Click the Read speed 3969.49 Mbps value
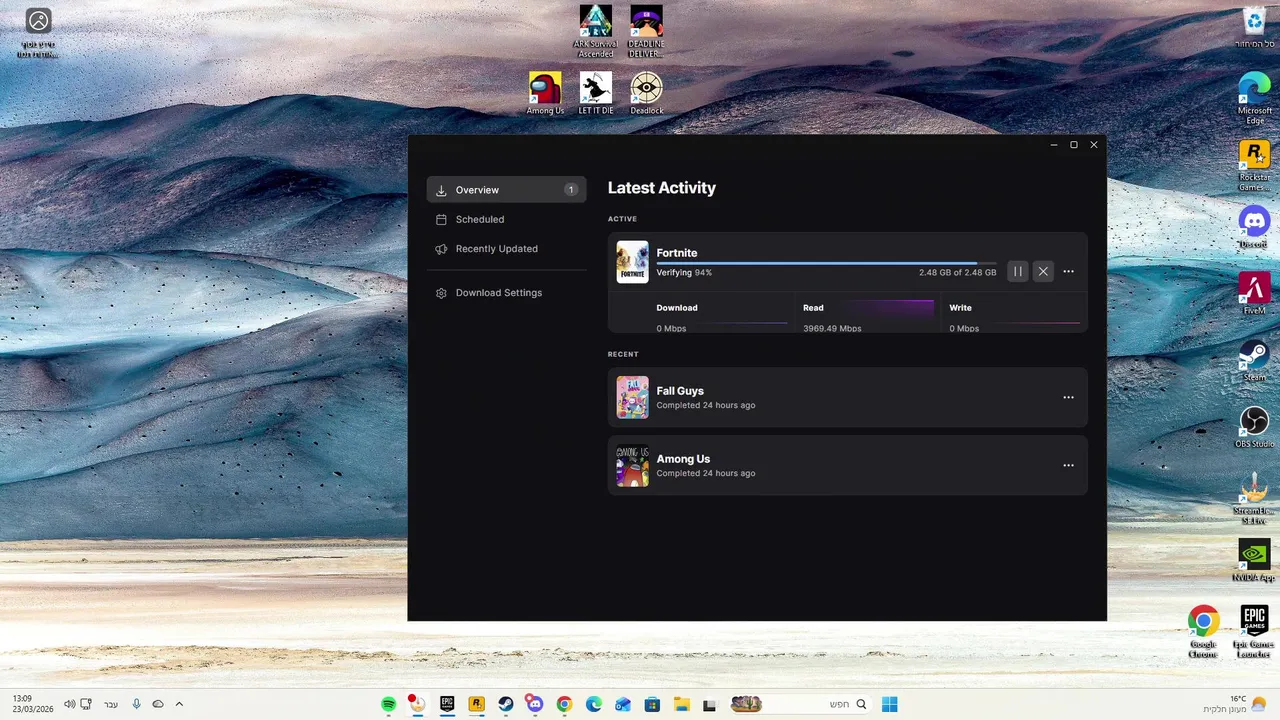 (832, 328)
